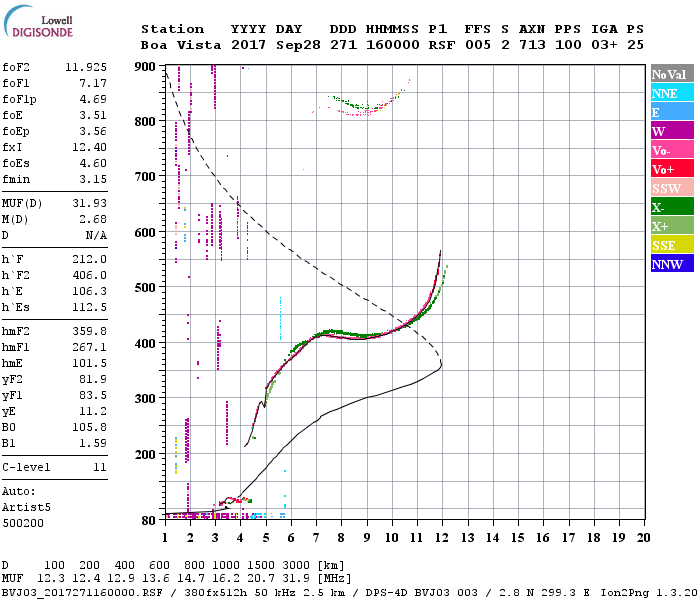Click the hmF2 value 359.8

coord(90,331)
